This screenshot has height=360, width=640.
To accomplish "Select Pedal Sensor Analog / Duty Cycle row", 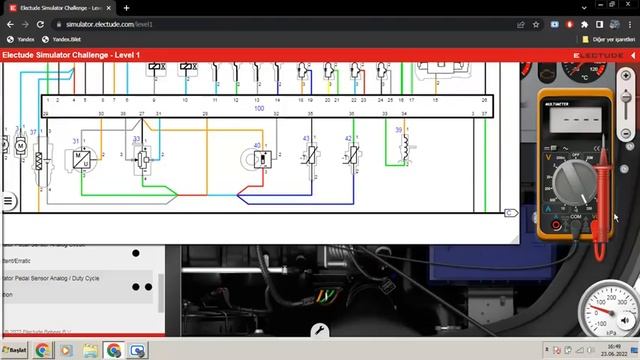I will 77,286.
